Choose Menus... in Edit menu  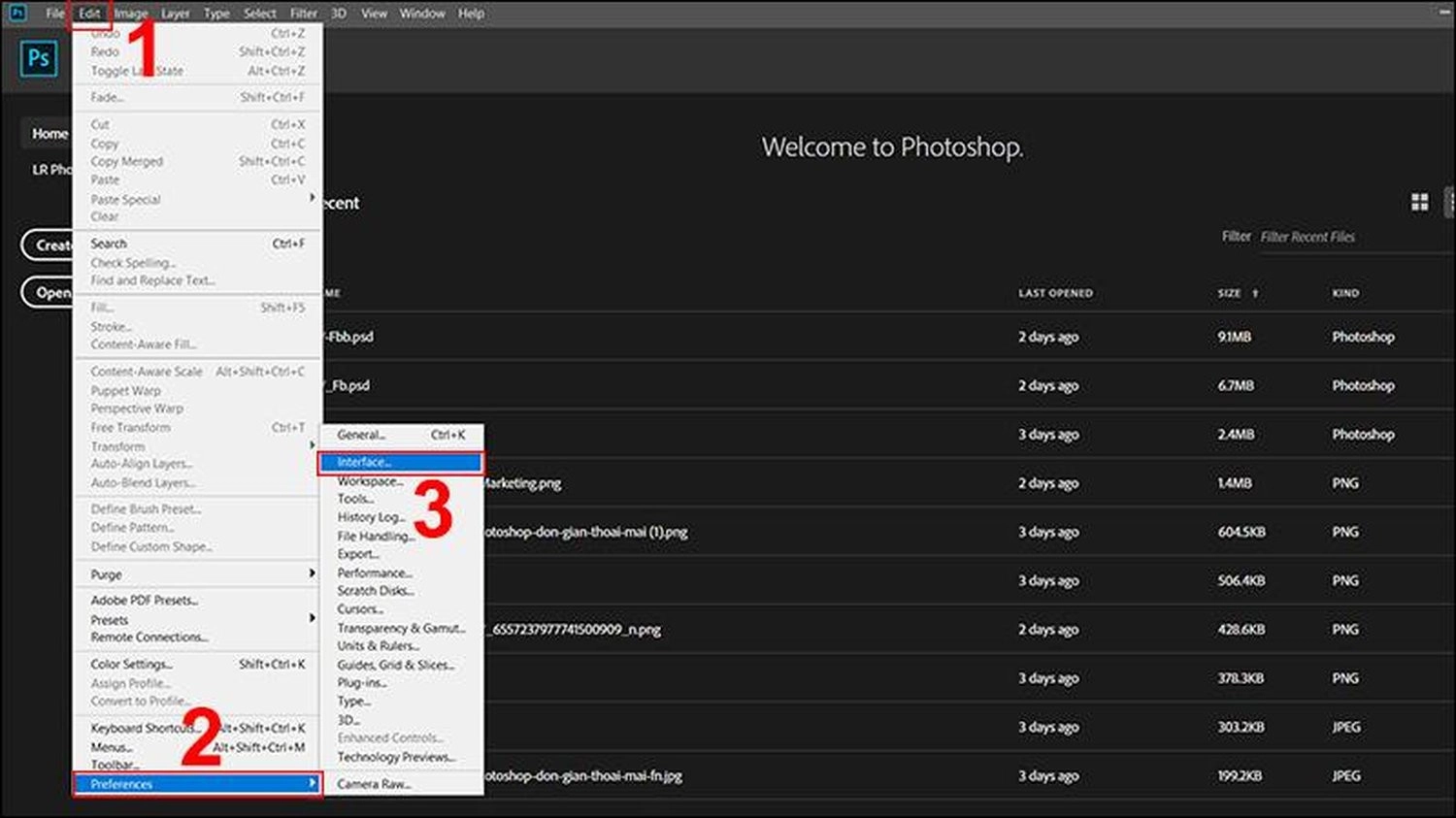coord(197,747)
